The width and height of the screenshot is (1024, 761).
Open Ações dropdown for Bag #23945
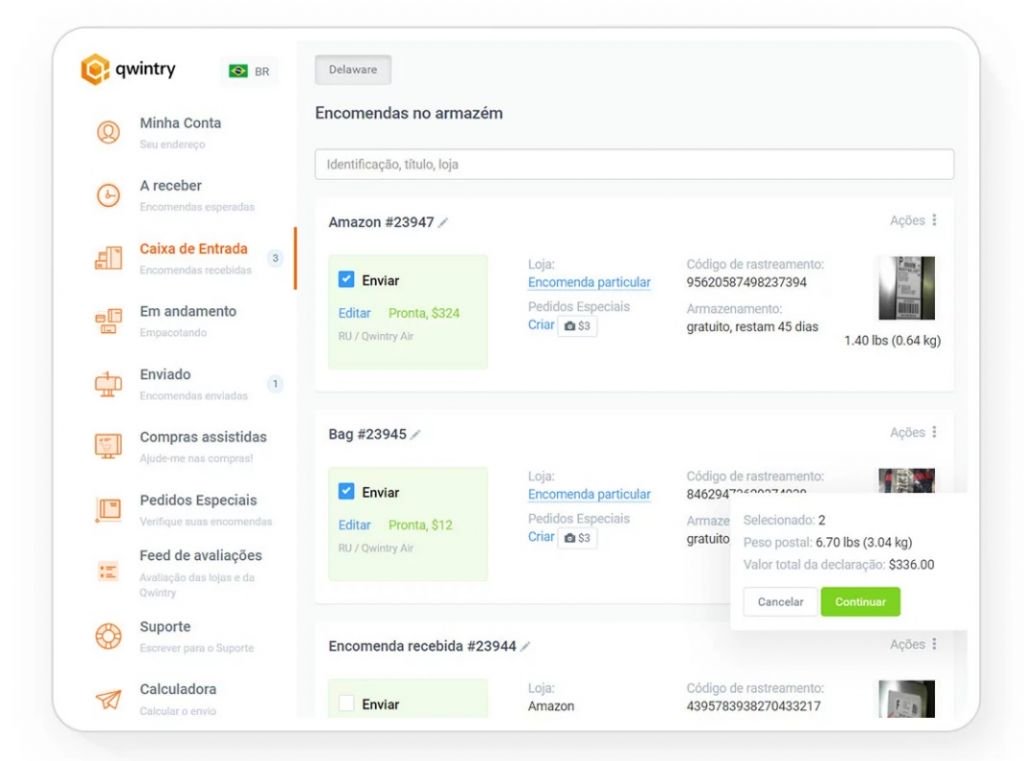point(914,432)
